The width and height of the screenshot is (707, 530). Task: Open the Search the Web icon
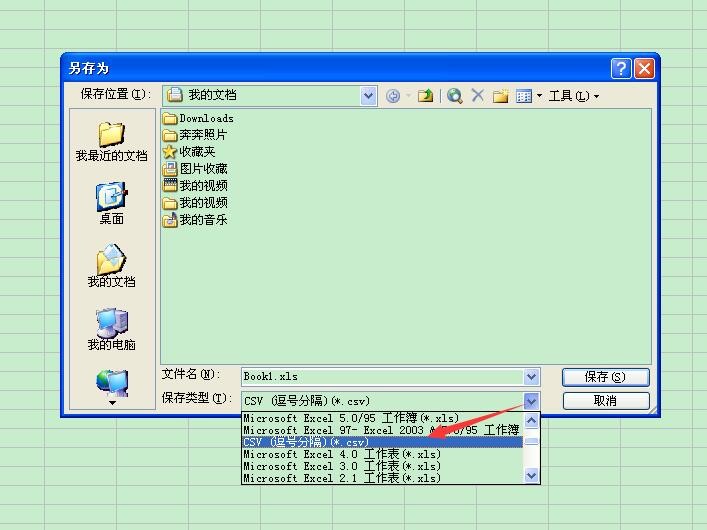[454, 96]
